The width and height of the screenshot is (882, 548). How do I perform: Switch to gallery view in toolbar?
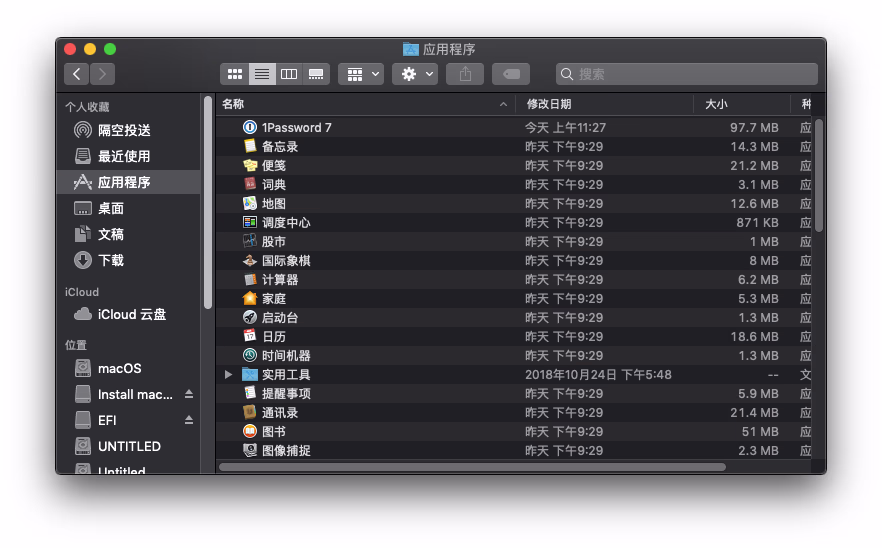(x=316, y=74)
